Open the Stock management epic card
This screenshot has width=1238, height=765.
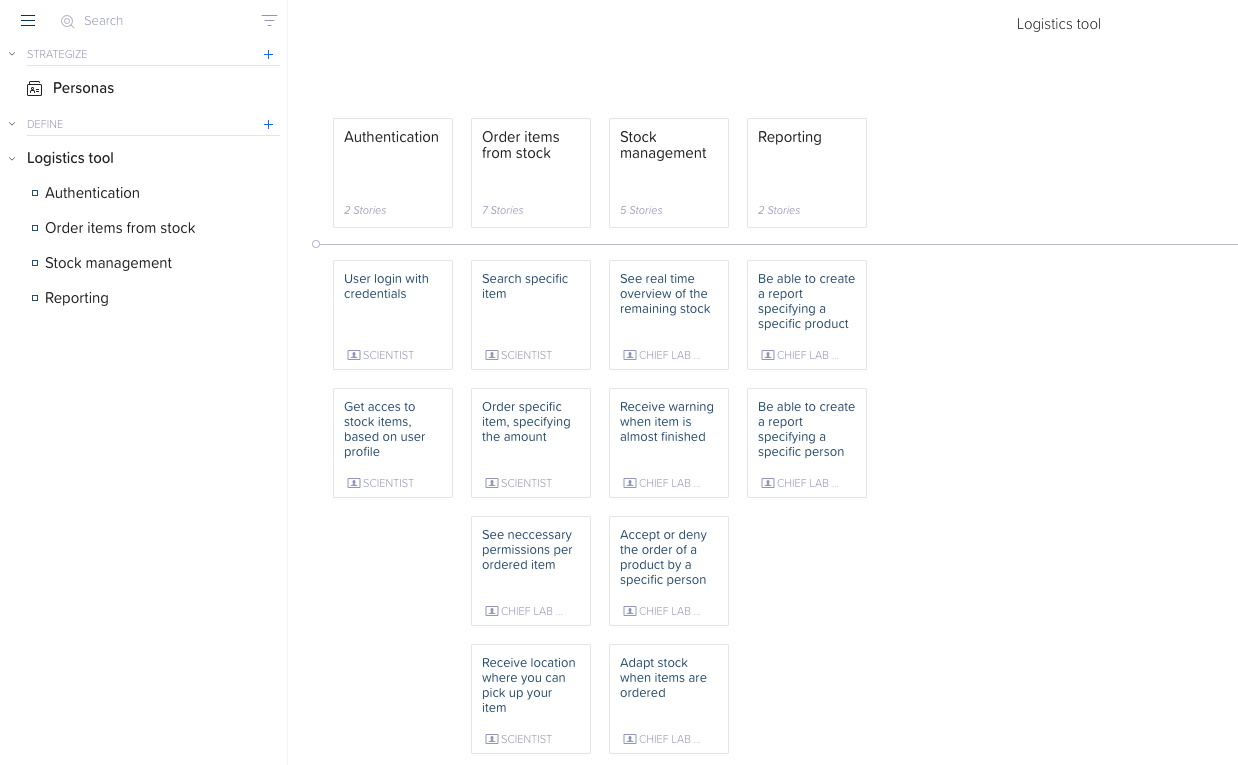click(668, 172)
